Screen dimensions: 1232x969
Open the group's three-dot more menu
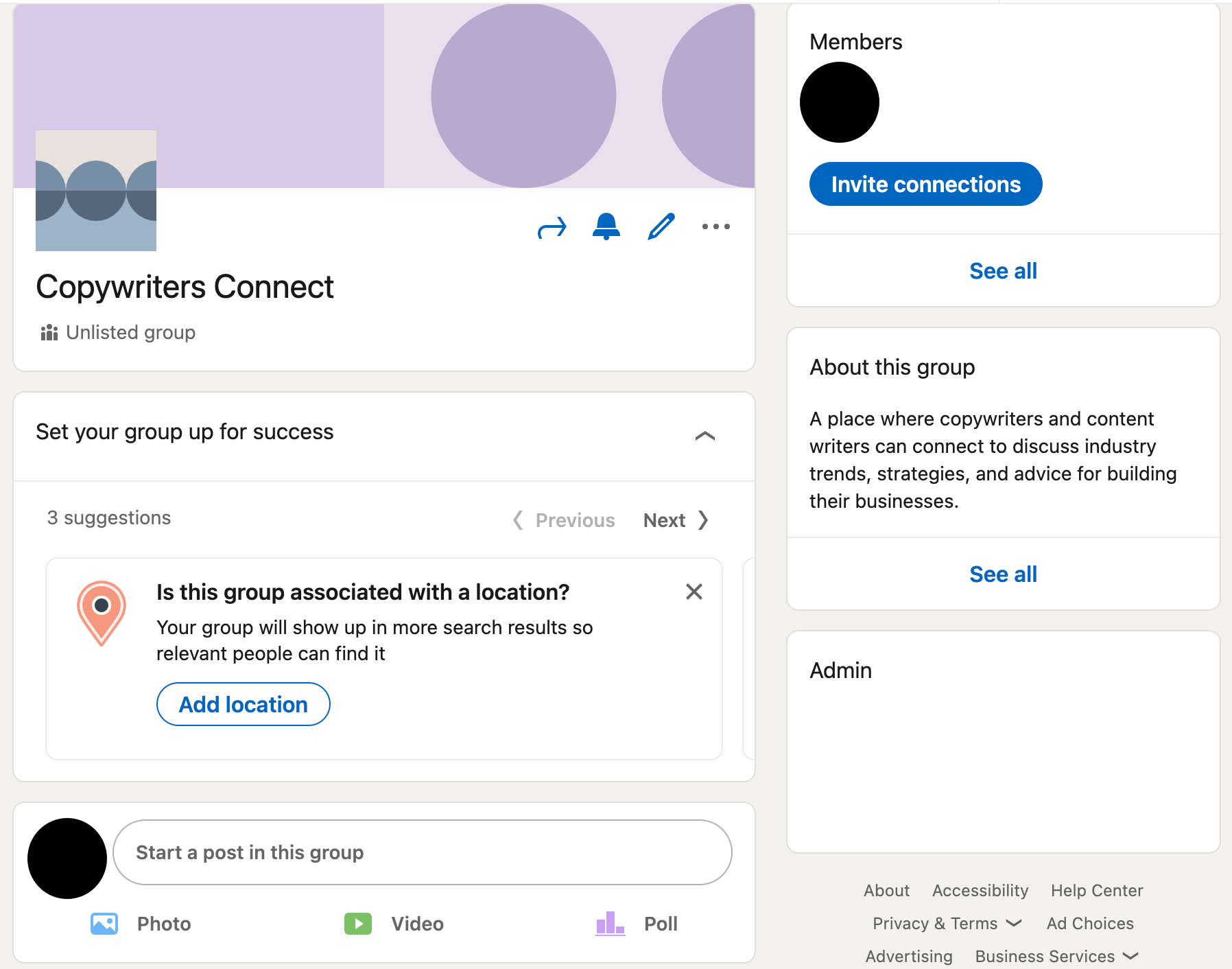coord(715,226)
